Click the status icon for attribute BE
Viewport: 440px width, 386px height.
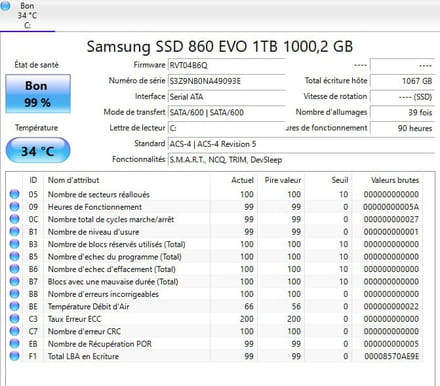14,306
